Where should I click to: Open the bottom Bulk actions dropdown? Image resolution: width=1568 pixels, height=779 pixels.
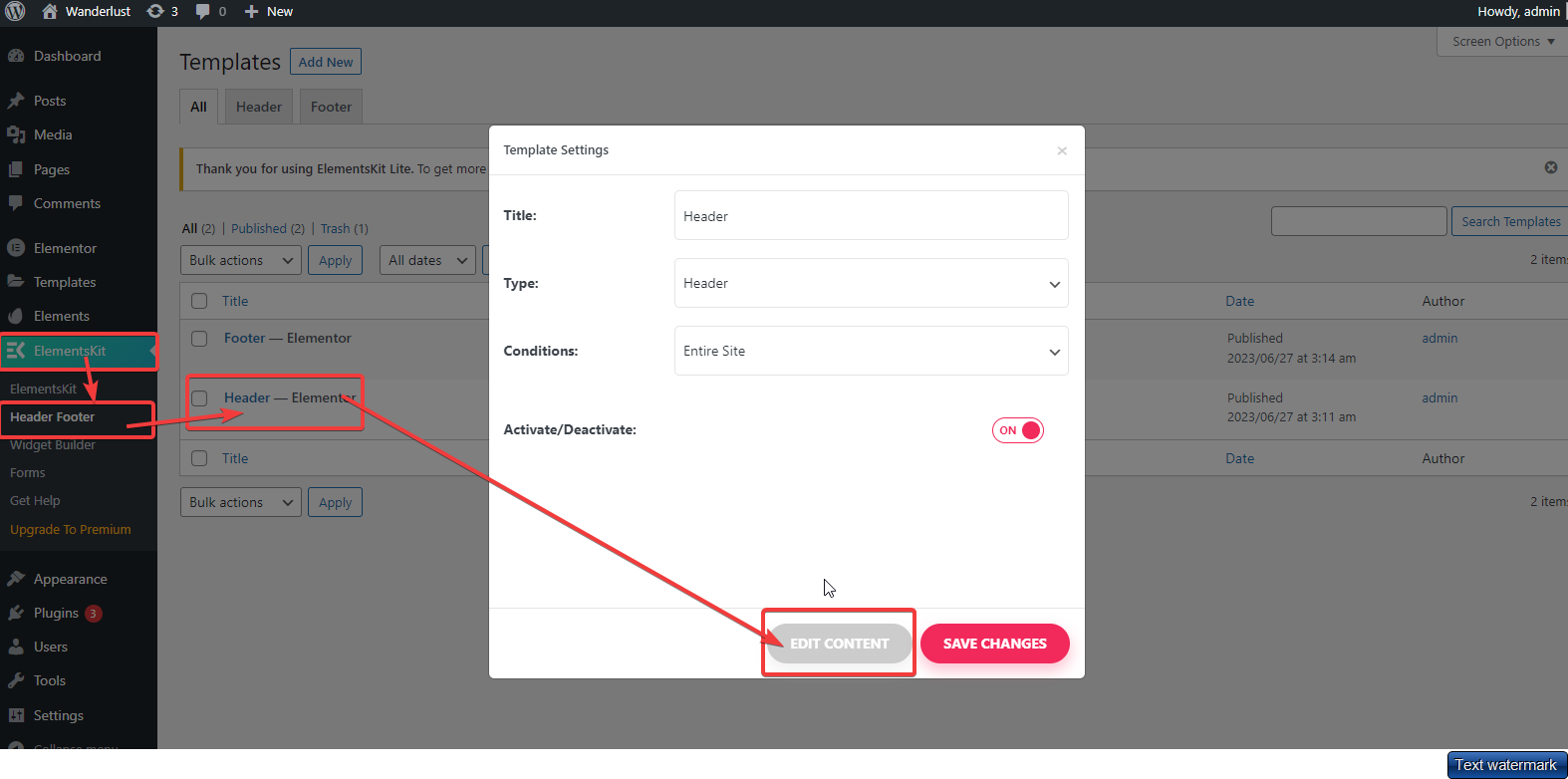click(241, 502)
